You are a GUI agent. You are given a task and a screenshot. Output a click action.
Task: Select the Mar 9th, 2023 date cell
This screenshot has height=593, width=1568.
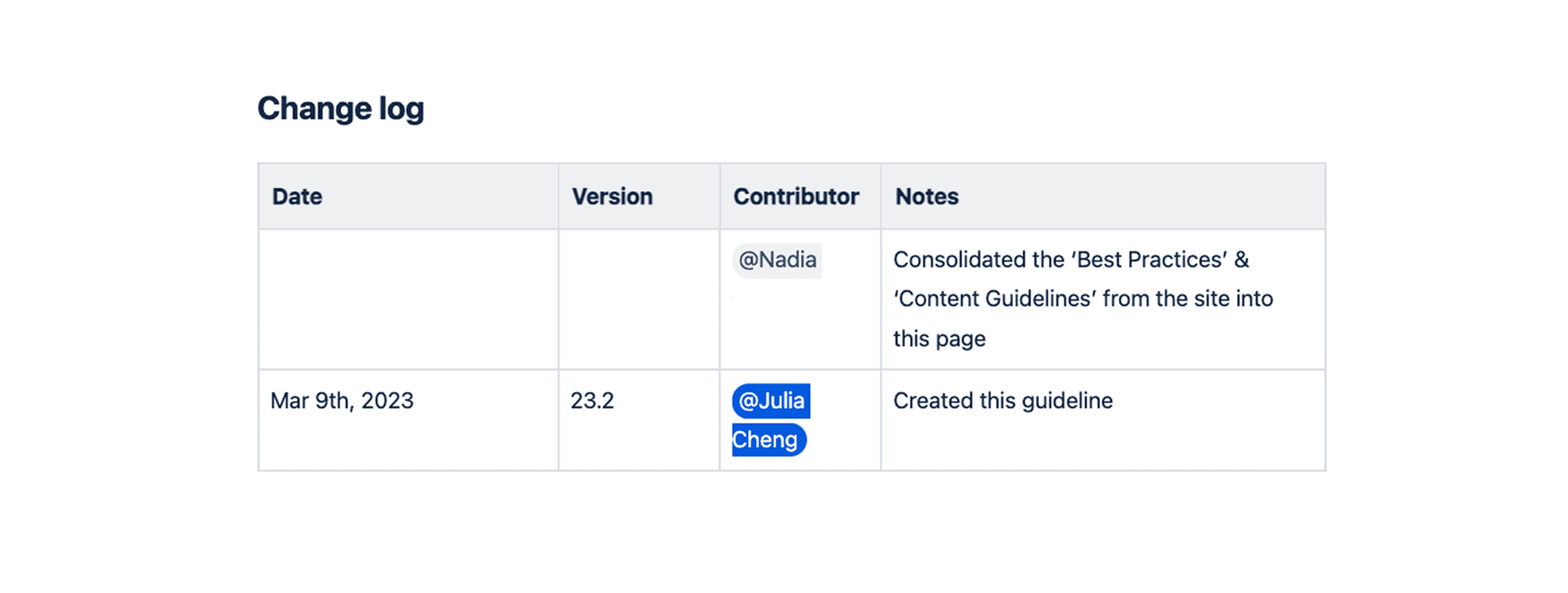[342, 401]
